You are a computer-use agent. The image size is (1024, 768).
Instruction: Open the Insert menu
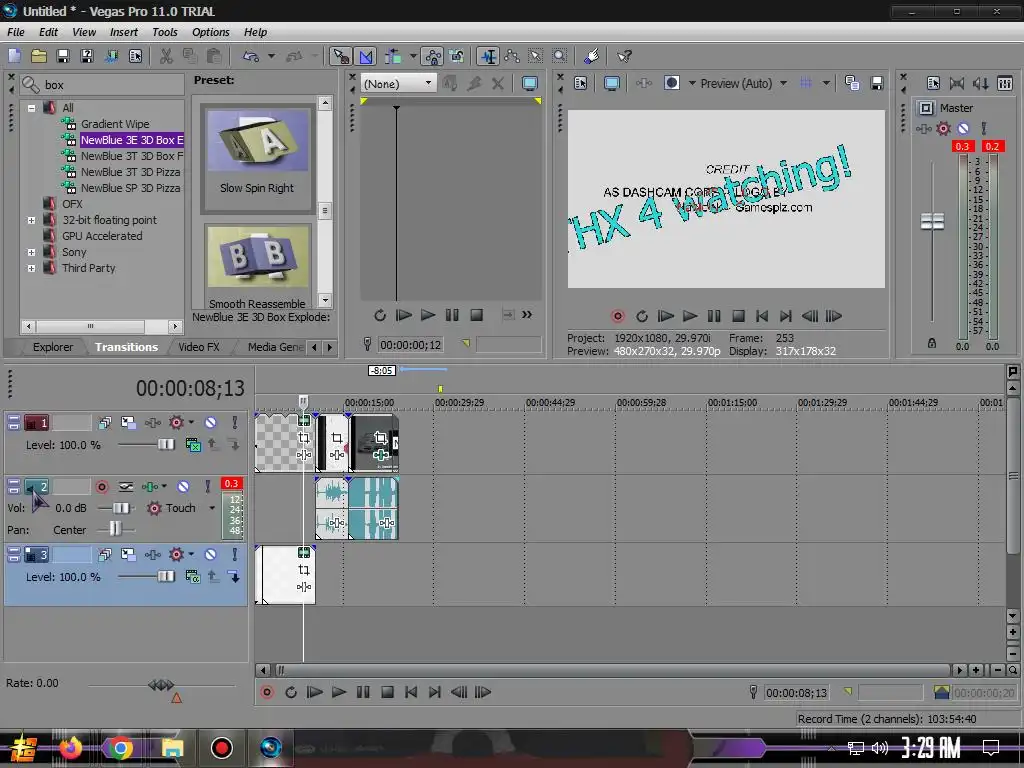tap(123, 32)
